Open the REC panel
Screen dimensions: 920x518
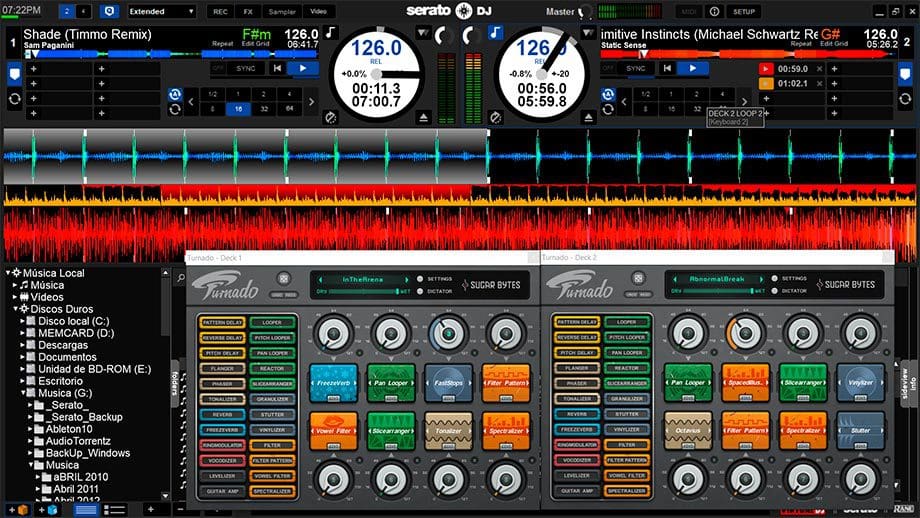click(220, 11)
